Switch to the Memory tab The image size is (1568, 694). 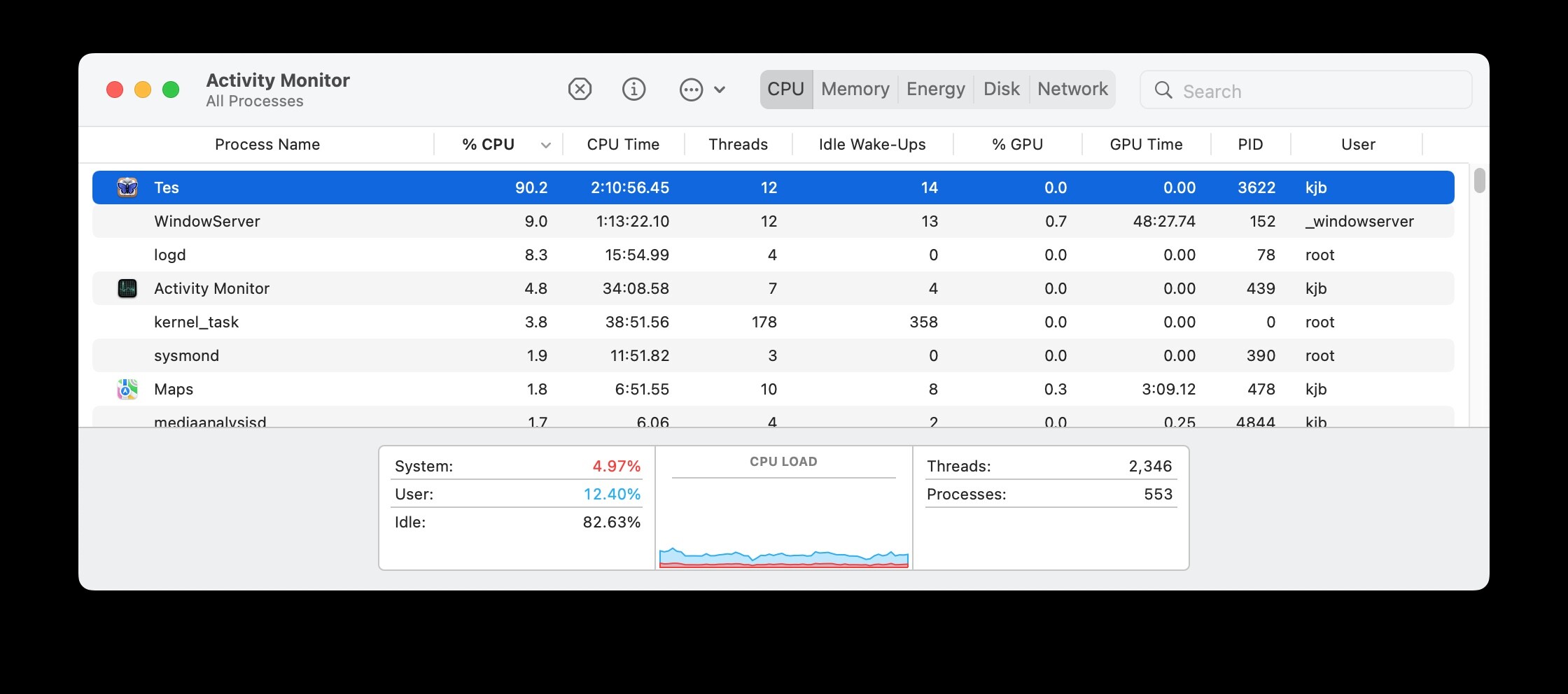pyautogui.click(x=855, y=90)
